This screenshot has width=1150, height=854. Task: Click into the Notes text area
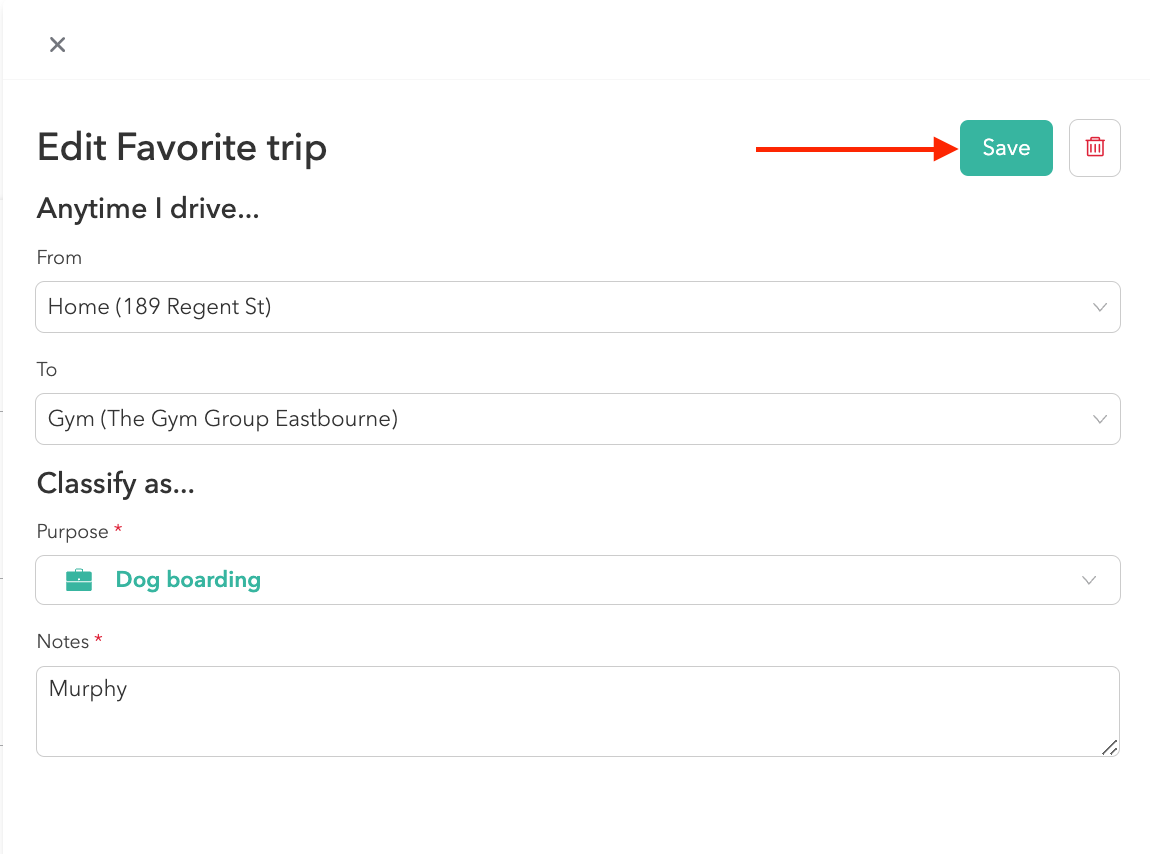tap(577, 720)
